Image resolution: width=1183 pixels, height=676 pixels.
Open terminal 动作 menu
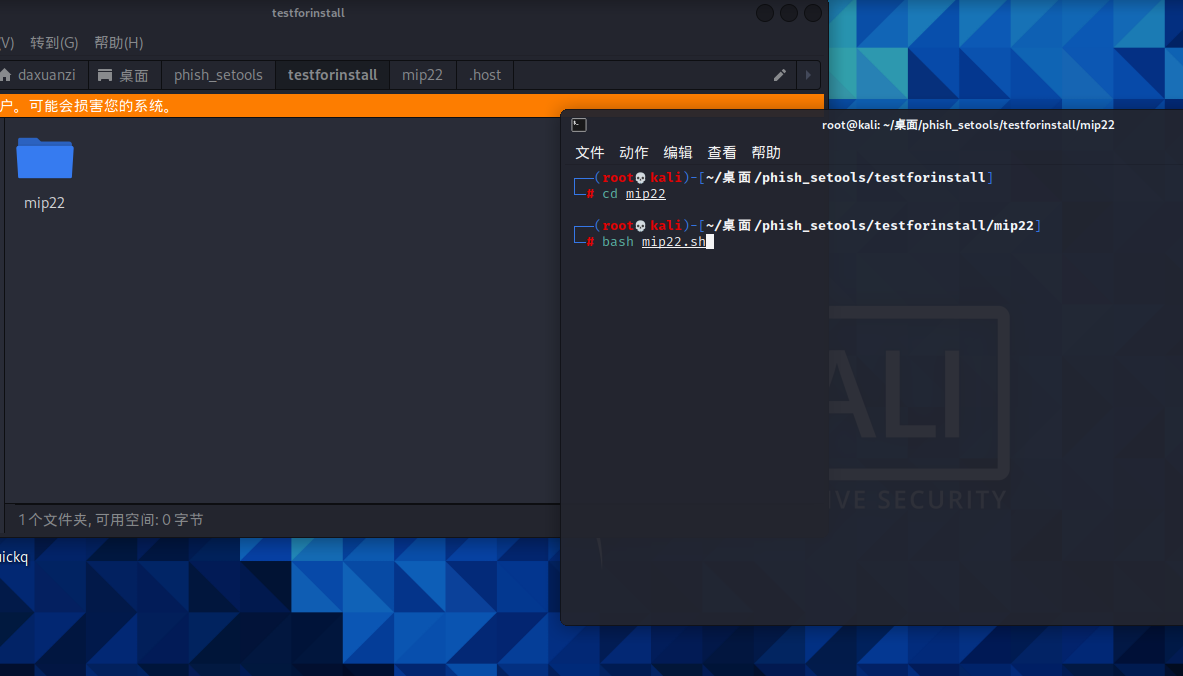[634, 152]
